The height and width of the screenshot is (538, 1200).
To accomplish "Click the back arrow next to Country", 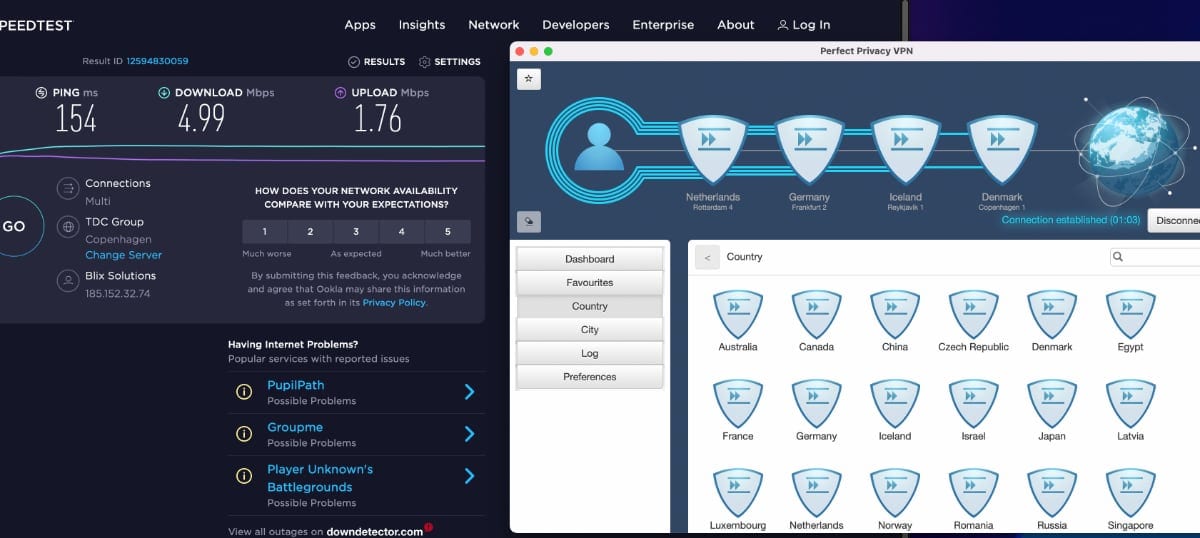I will pos(708,257).
